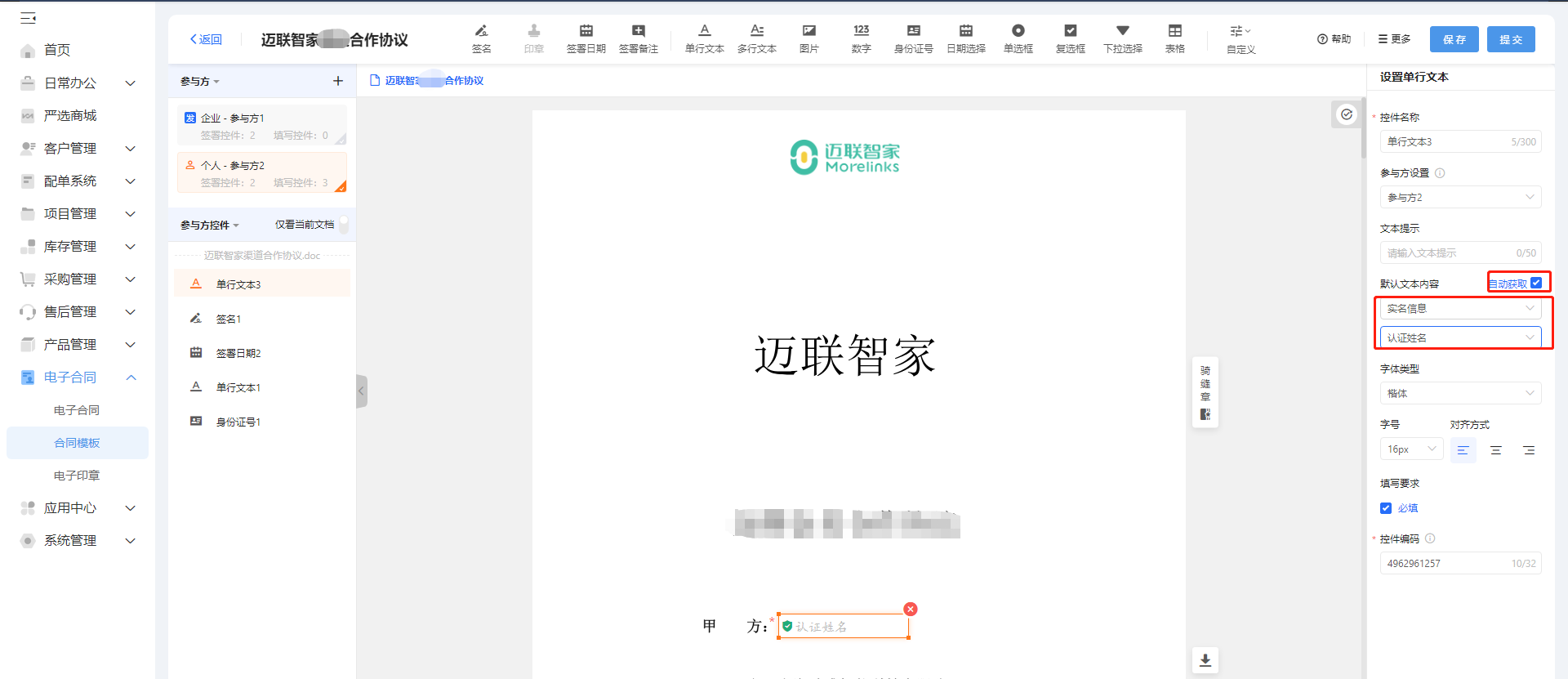Insert a 表格 table control
The width and height of the screenshot is (1568, 679).
click(1175, 38)
